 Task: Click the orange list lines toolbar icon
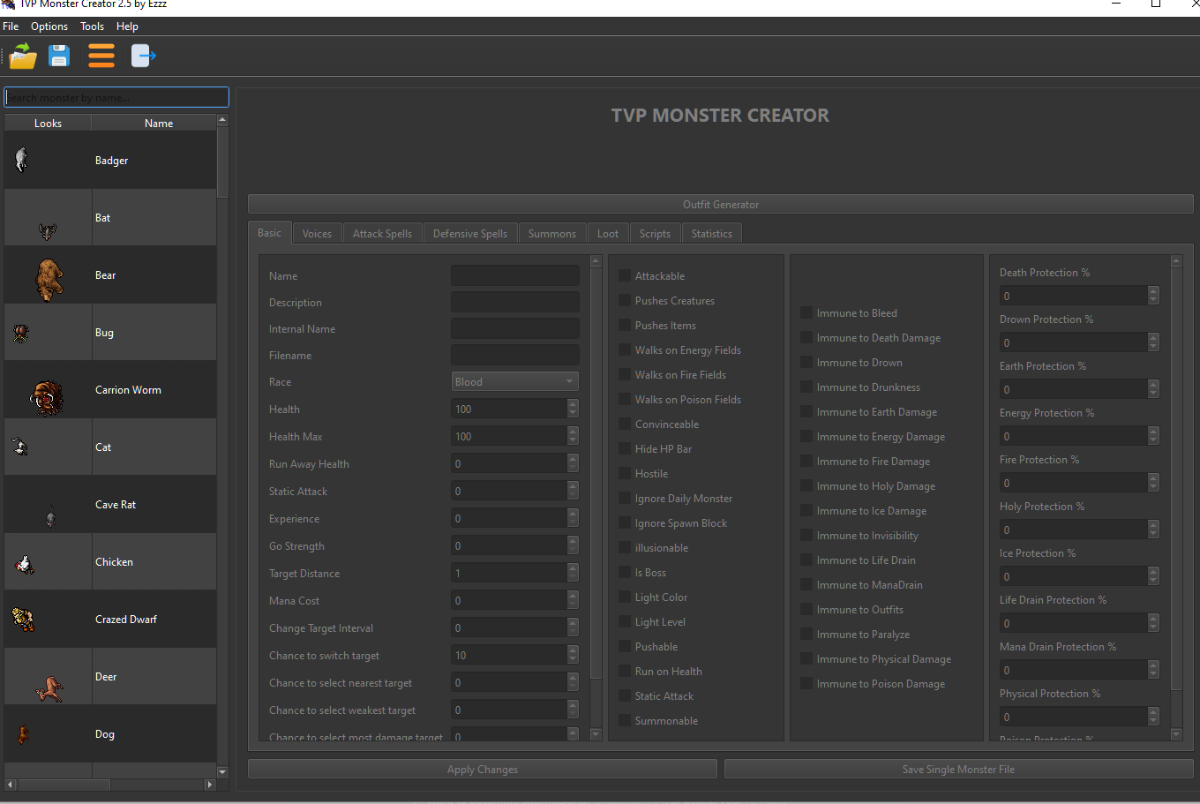click(101, 56)
